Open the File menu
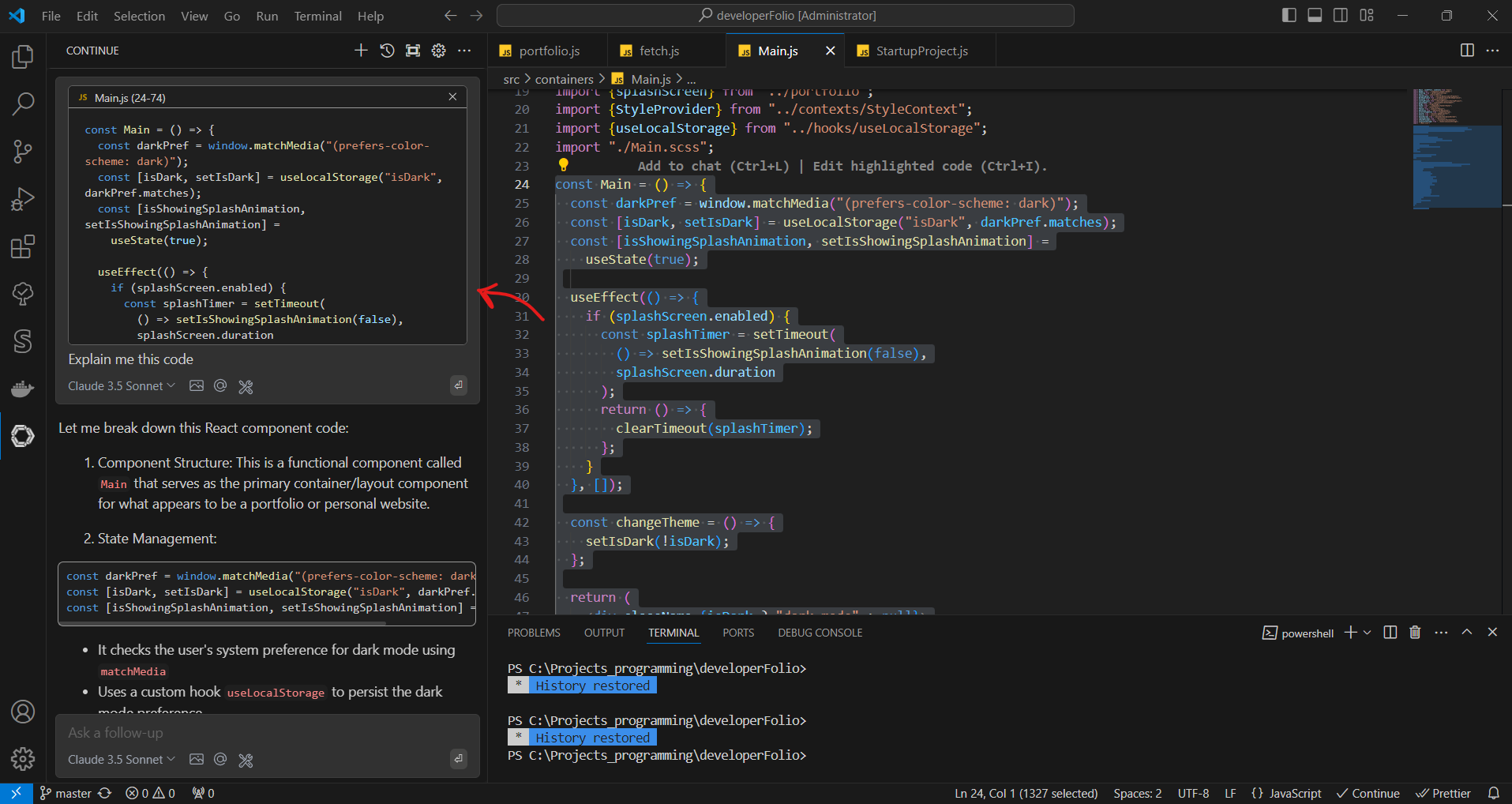Viewport: 1512px width, 804px height. [51, 16]
